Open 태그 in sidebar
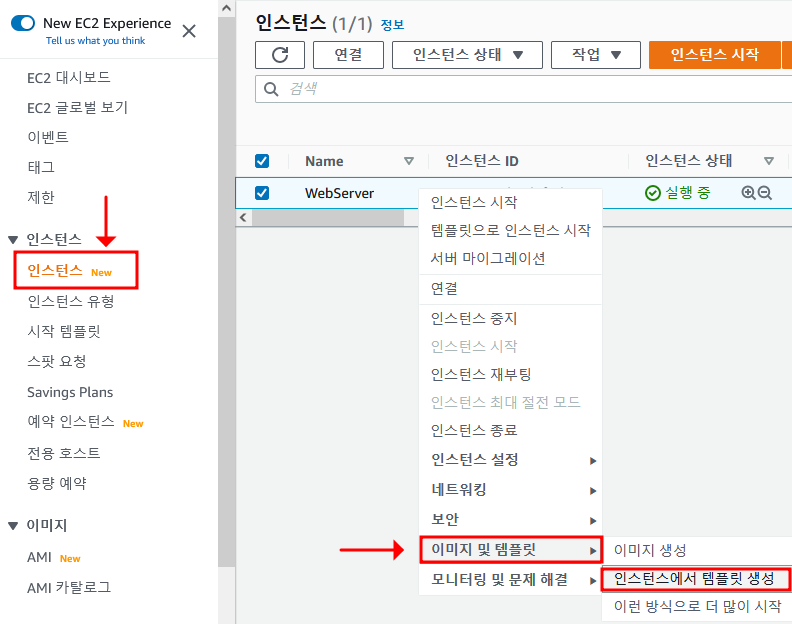The width and height of the screenshot is (792, 624). (x=41, y=167)
